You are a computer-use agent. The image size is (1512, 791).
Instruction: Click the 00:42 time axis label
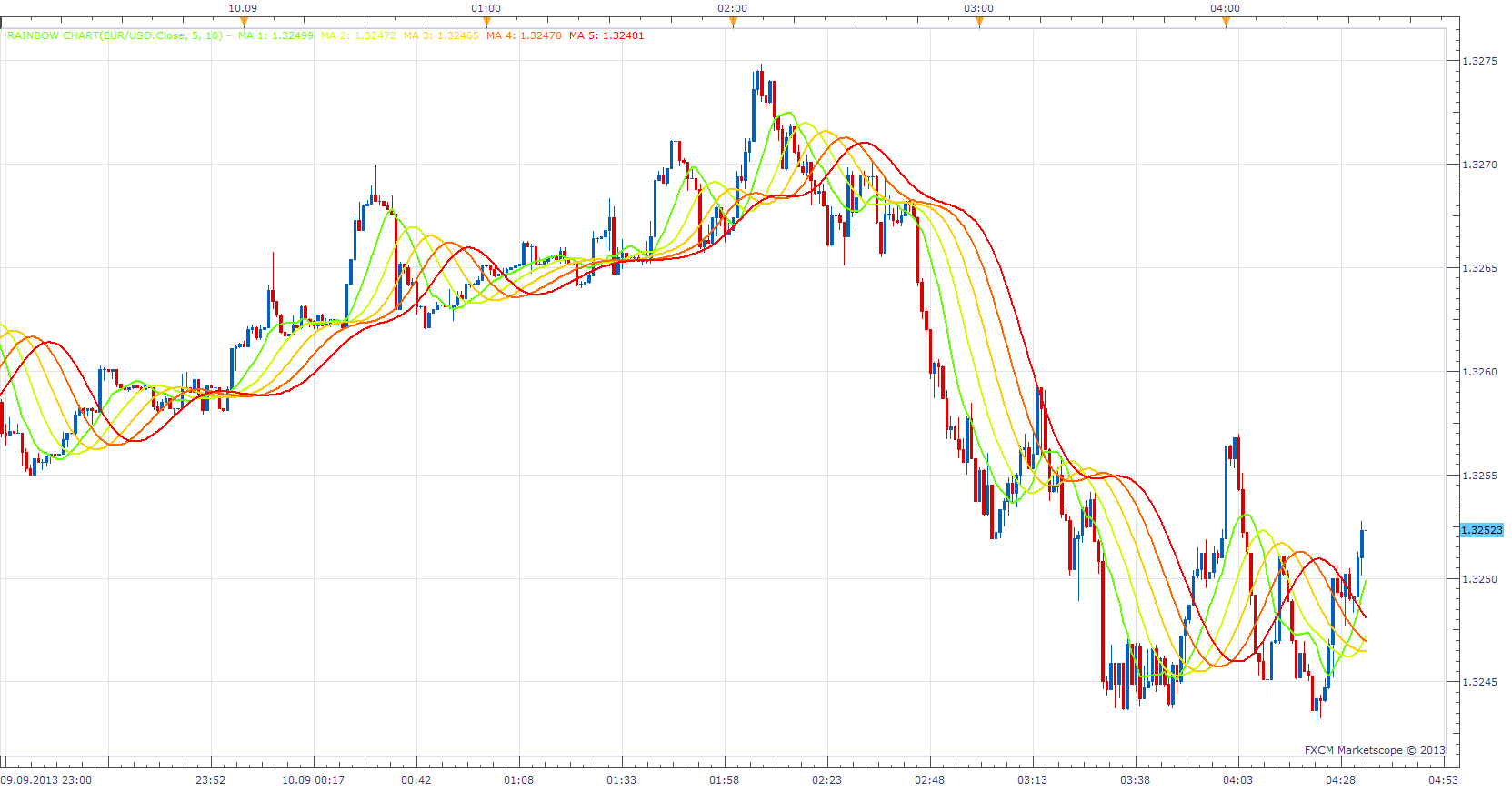[416, 780]
